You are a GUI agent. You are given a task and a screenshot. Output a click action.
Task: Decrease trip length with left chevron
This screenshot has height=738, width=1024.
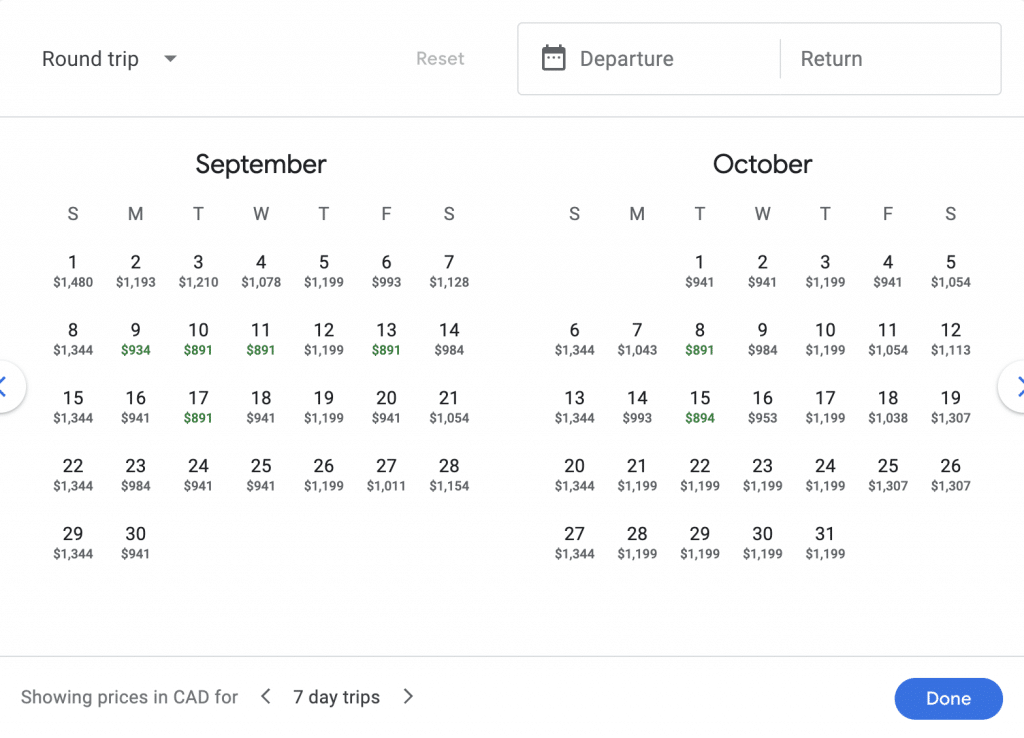point(265,697)
